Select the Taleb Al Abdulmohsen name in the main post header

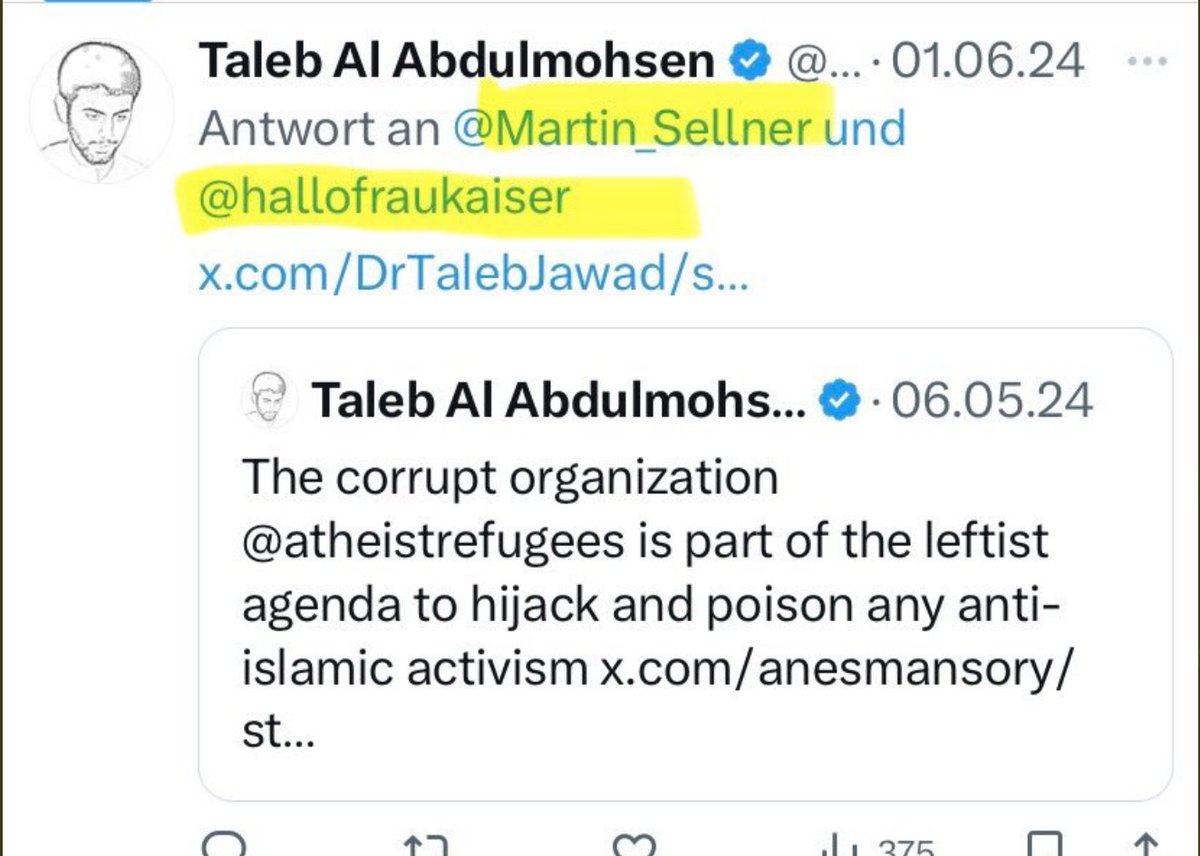tap(457, 61)
